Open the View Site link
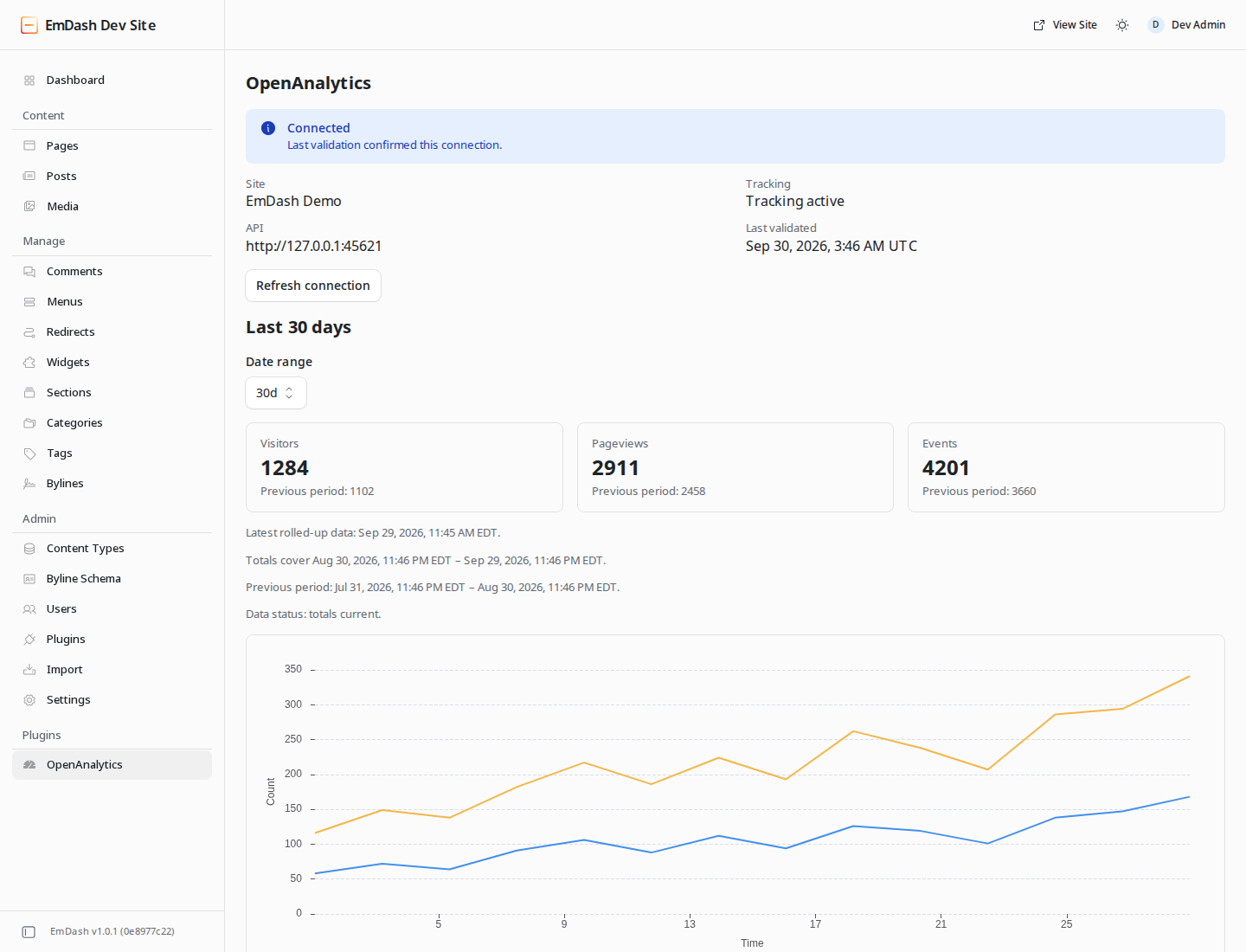Viewport: 1246px width, 952px height. point(1065,25)
